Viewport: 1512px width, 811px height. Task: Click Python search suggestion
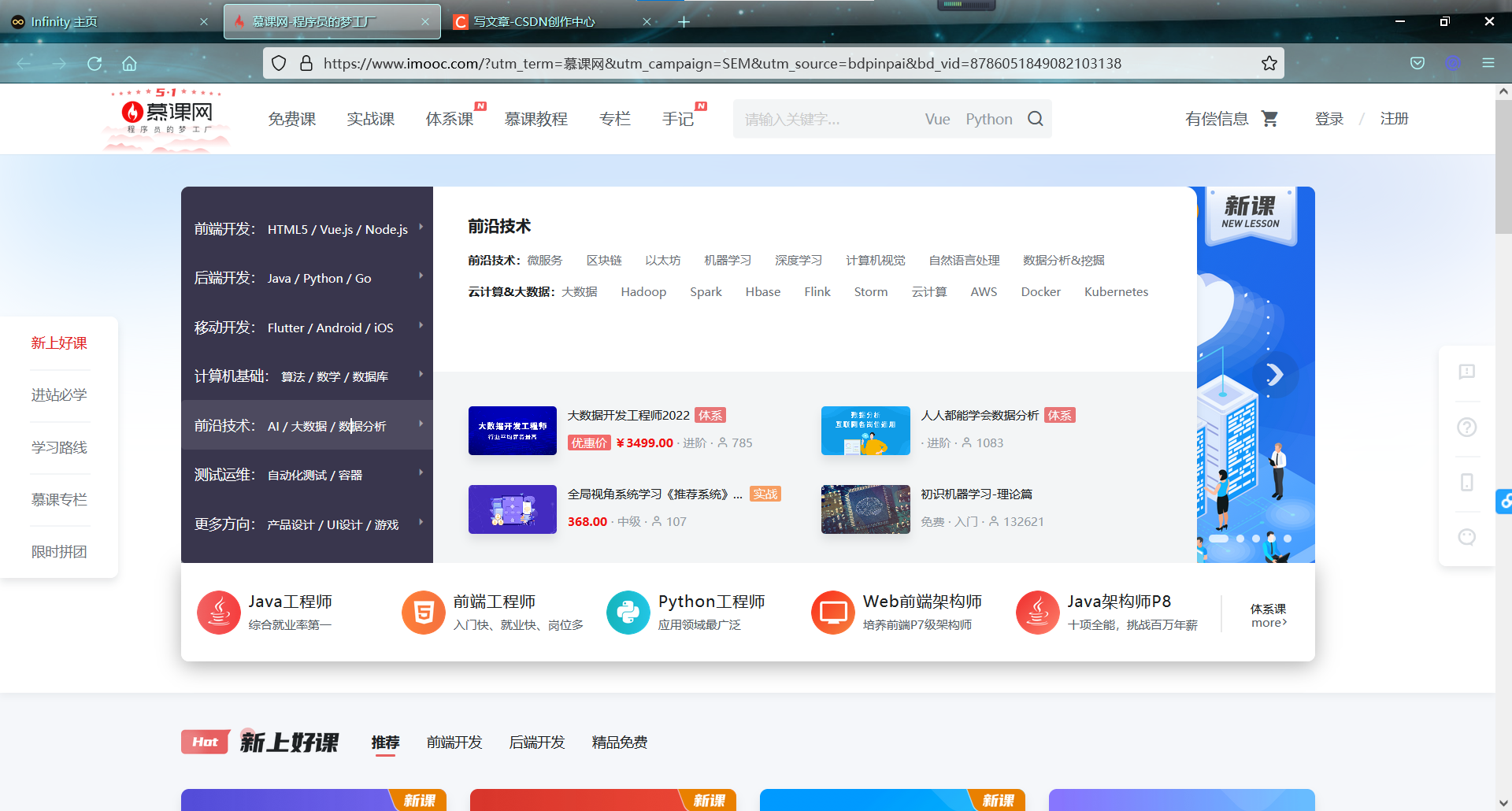989,119
